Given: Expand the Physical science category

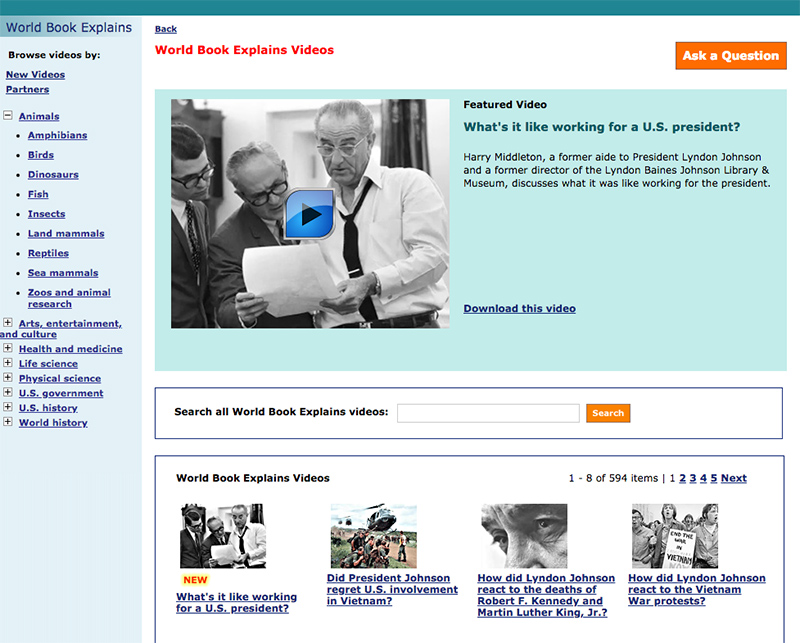Looking at the screenshot, I should tap(8, 378).
